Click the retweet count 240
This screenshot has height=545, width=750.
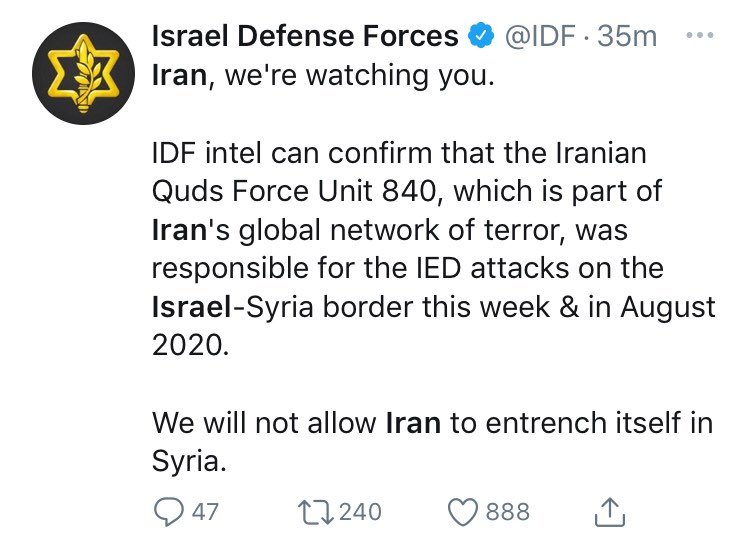tap(360, 512)
